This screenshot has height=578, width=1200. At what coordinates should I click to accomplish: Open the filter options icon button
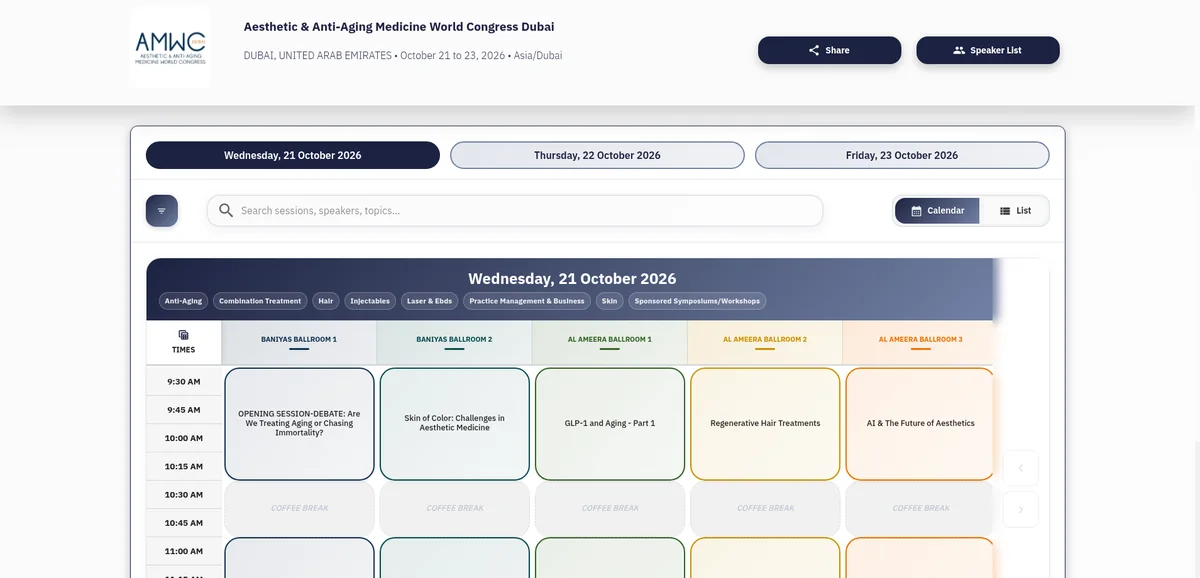click(162, 211)
